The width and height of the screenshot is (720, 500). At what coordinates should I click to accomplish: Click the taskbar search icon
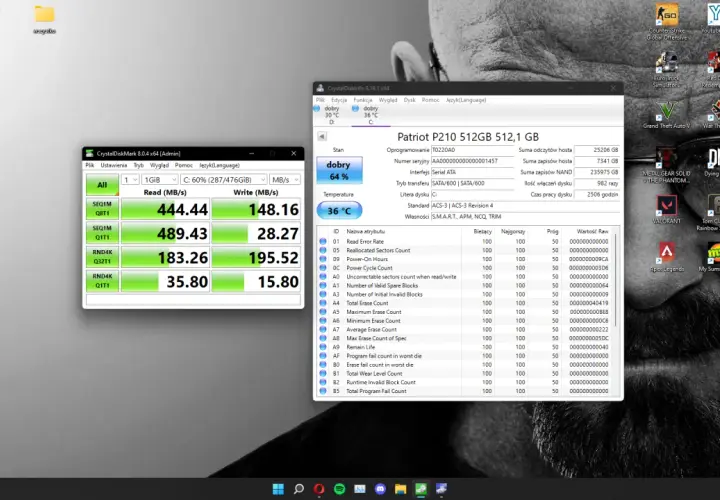(298, 489)
